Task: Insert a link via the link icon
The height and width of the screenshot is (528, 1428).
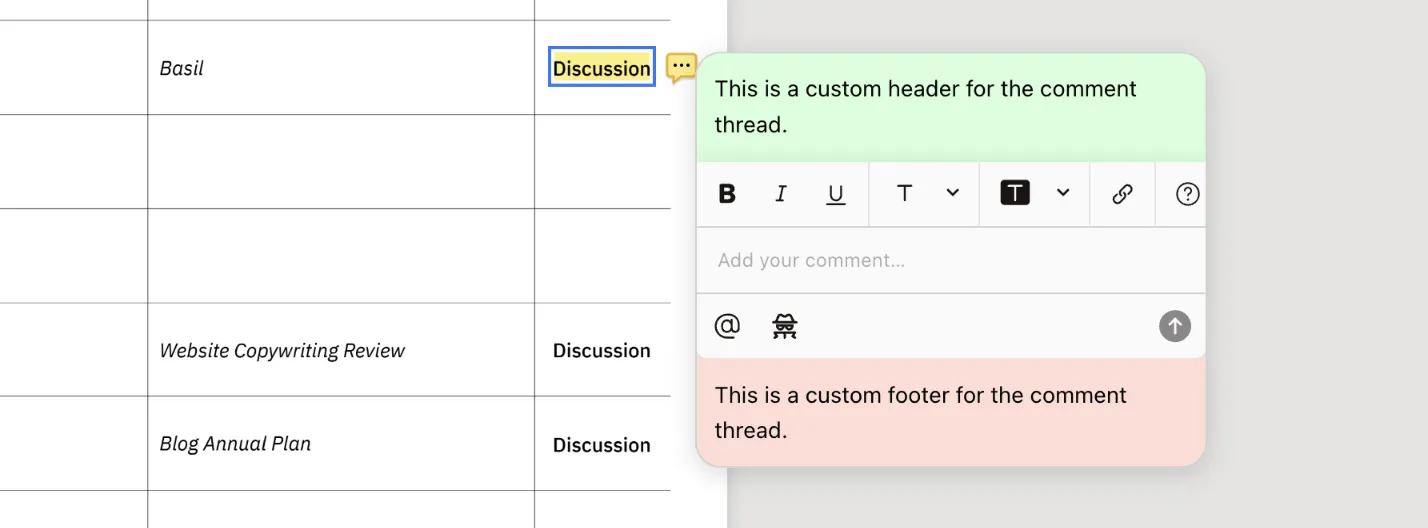Action: [x=1122, y=194]
